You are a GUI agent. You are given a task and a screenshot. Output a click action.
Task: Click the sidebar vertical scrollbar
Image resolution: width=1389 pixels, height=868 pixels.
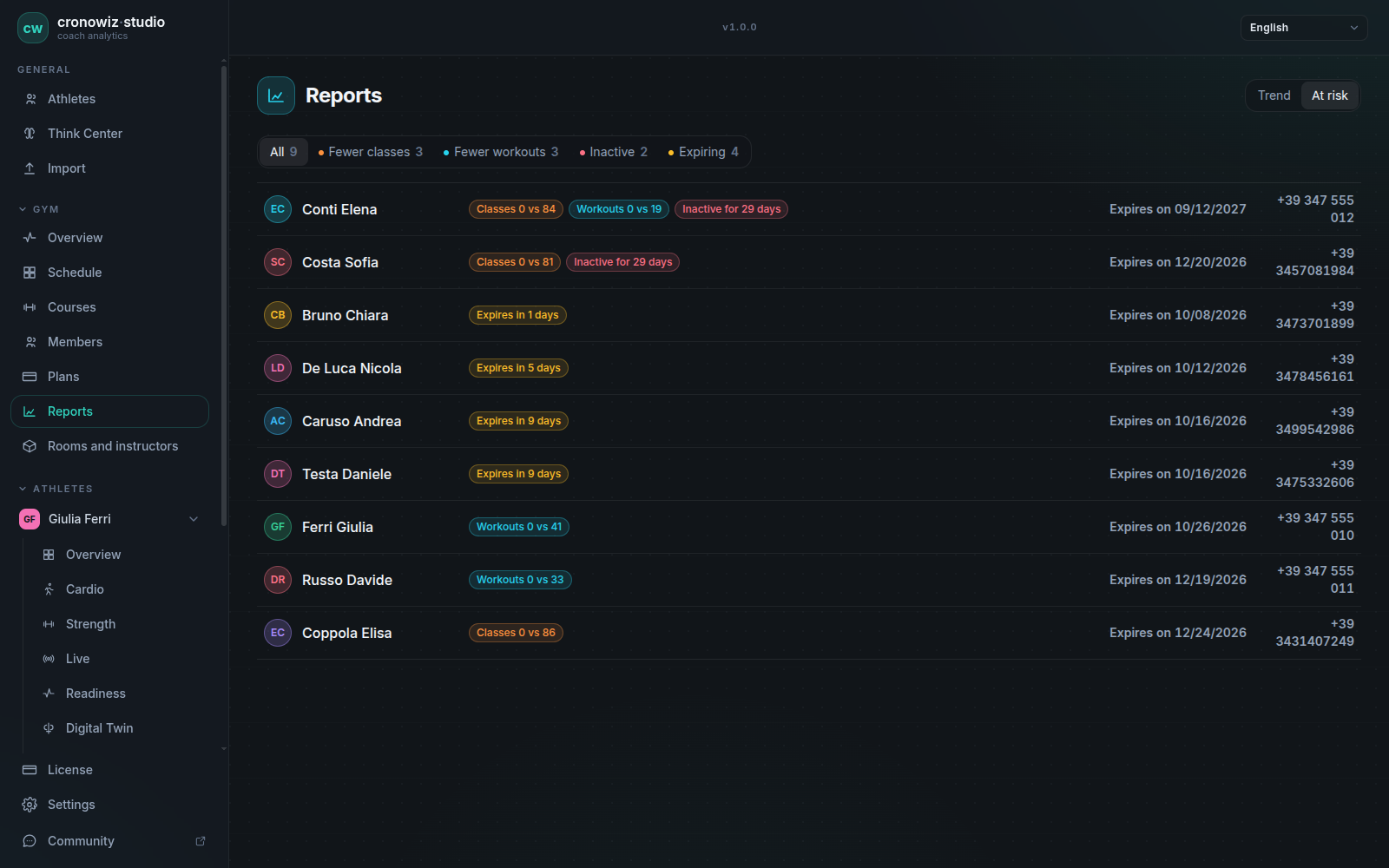(224, 295)
